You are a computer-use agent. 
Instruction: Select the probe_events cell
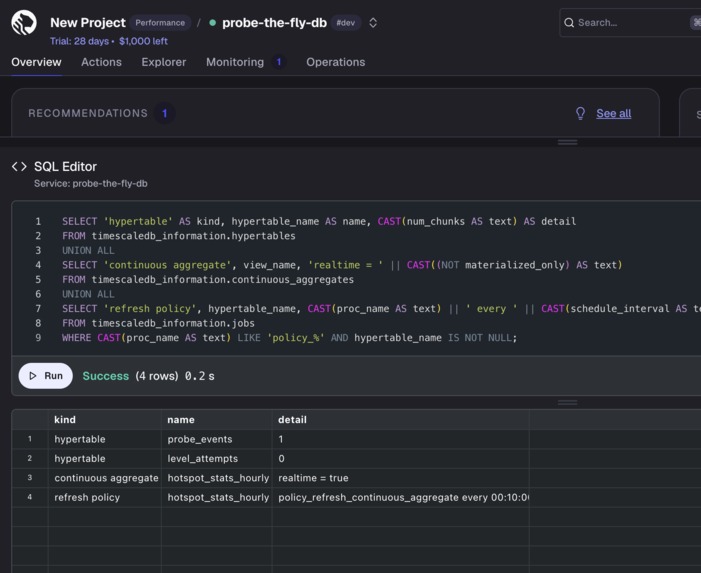pyautogui.click(x=216, y=439)
